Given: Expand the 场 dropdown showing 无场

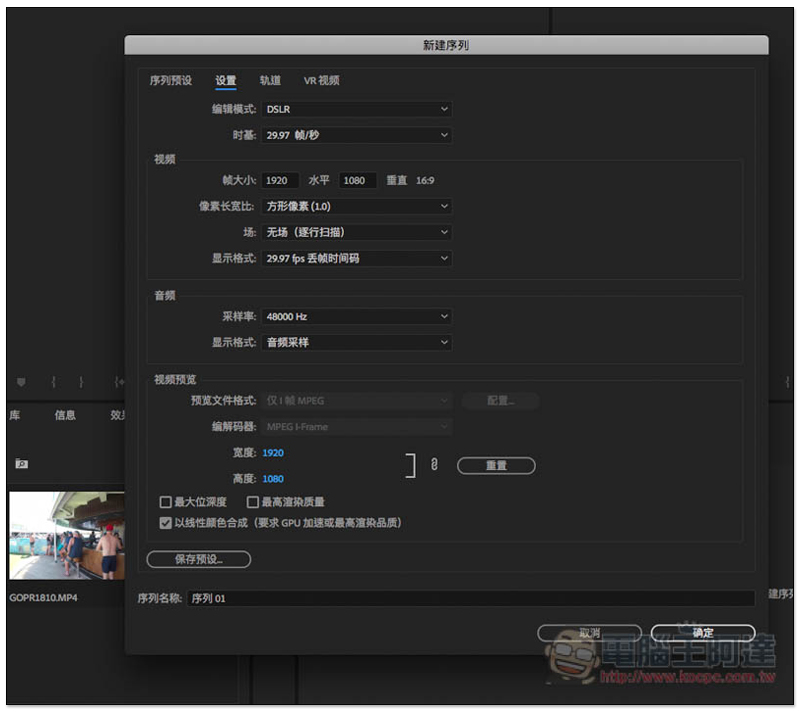Looking at the screenshot, I should [356, 232].
